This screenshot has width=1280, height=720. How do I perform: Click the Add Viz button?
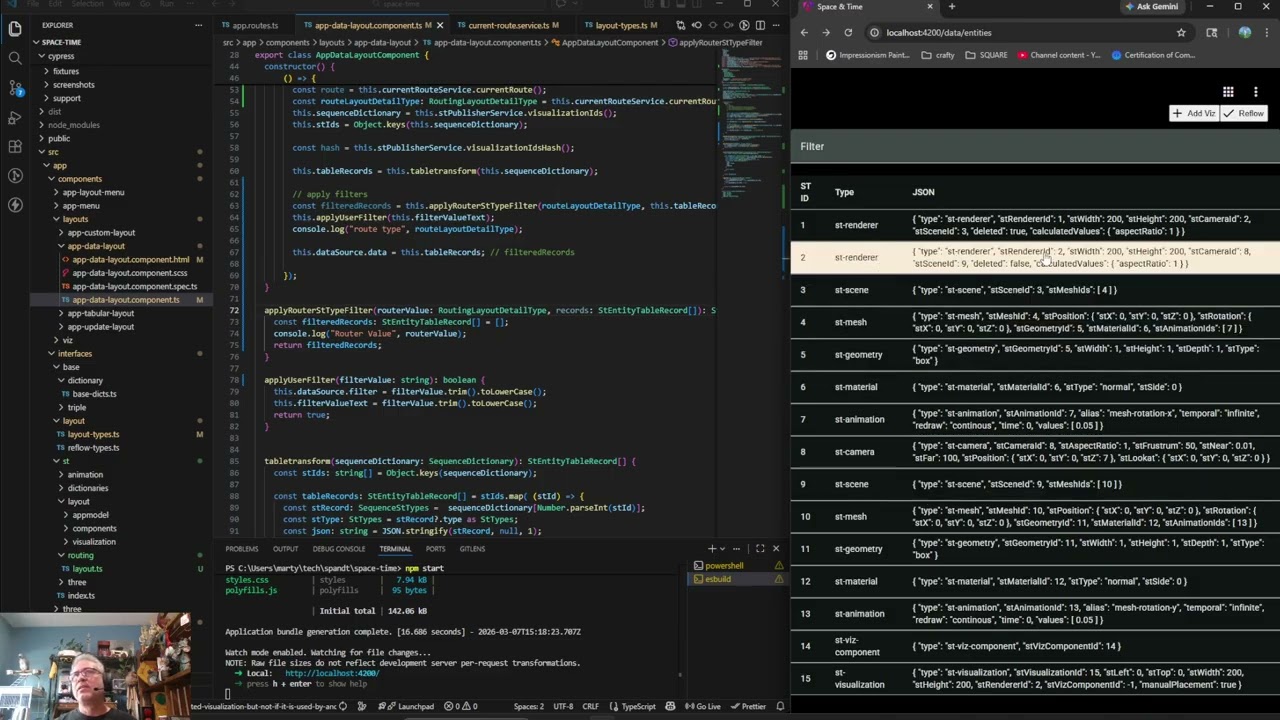[1194, 113]
